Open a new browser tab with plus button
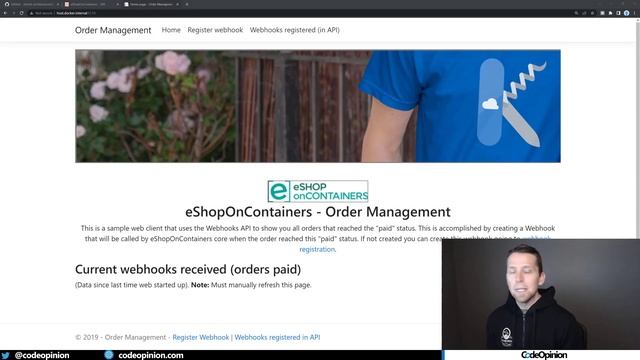Image resolution: width=640 pixels, height=360 pixels. click(187, 4)
